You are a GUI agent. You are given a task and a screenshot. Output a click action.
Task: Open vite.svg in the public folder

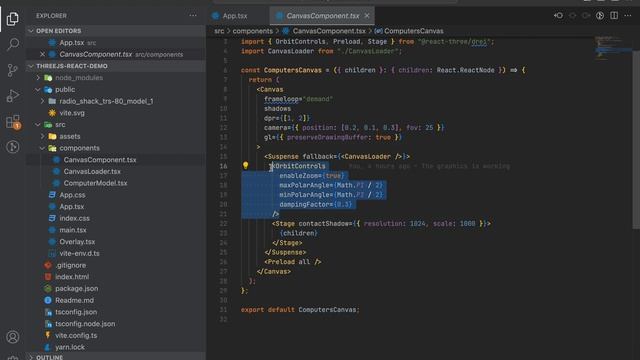72,113
